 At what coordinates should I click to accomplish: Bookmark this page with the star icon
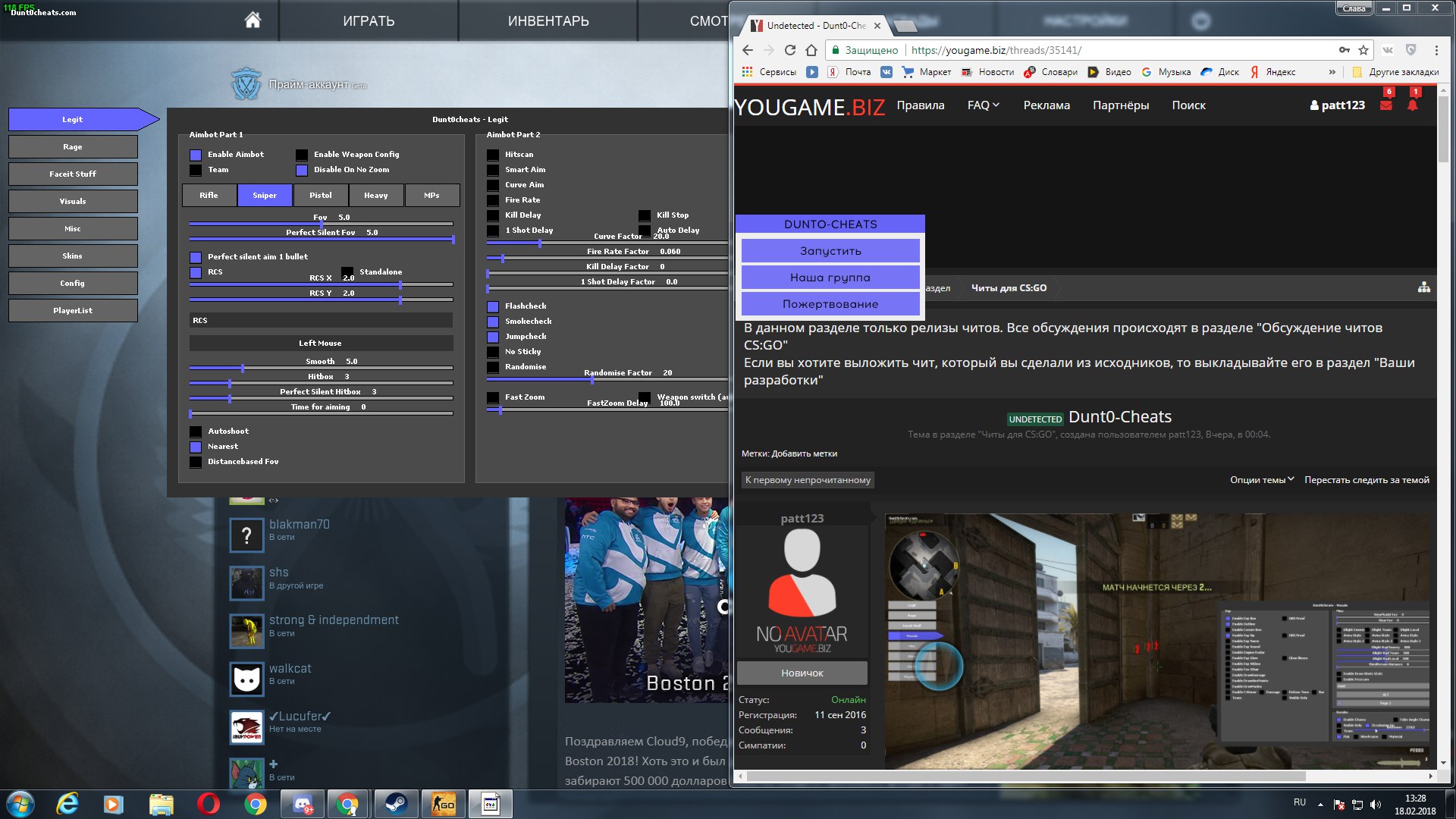tap(1363, 50)
